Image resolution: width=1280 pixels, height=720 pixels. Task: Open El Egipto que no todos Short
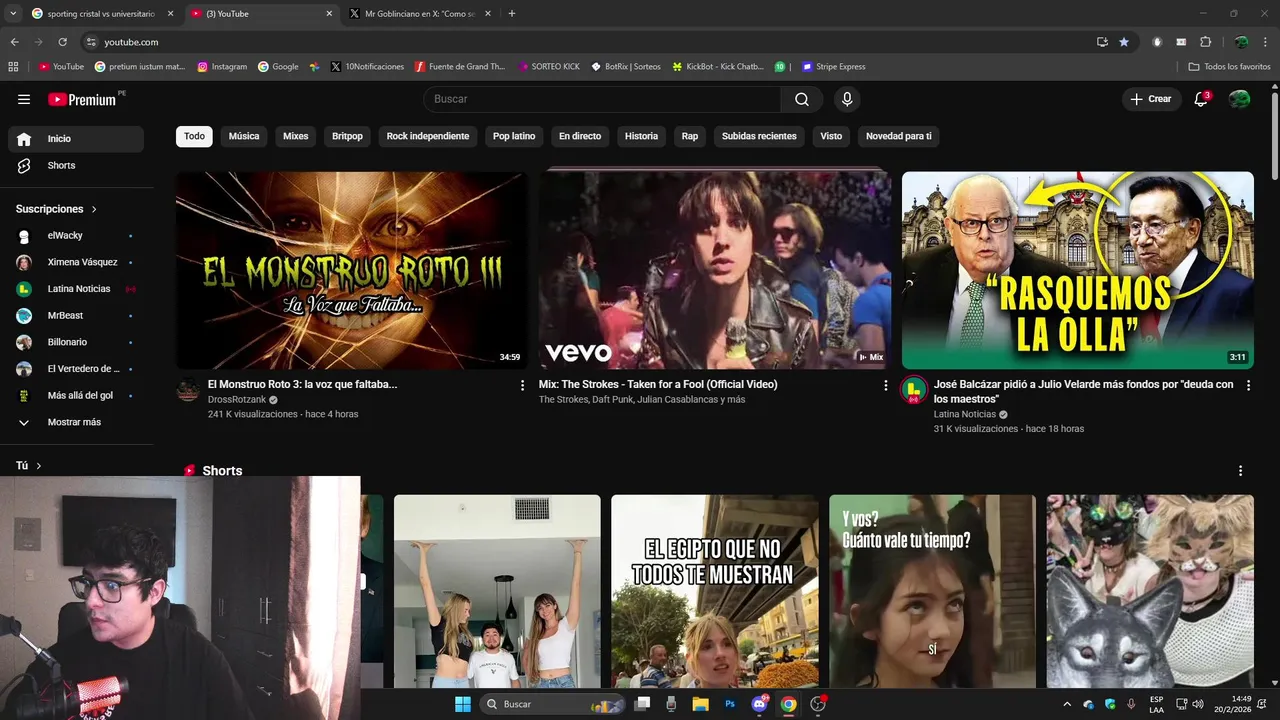pyautogui.click(x=714, y=591)
